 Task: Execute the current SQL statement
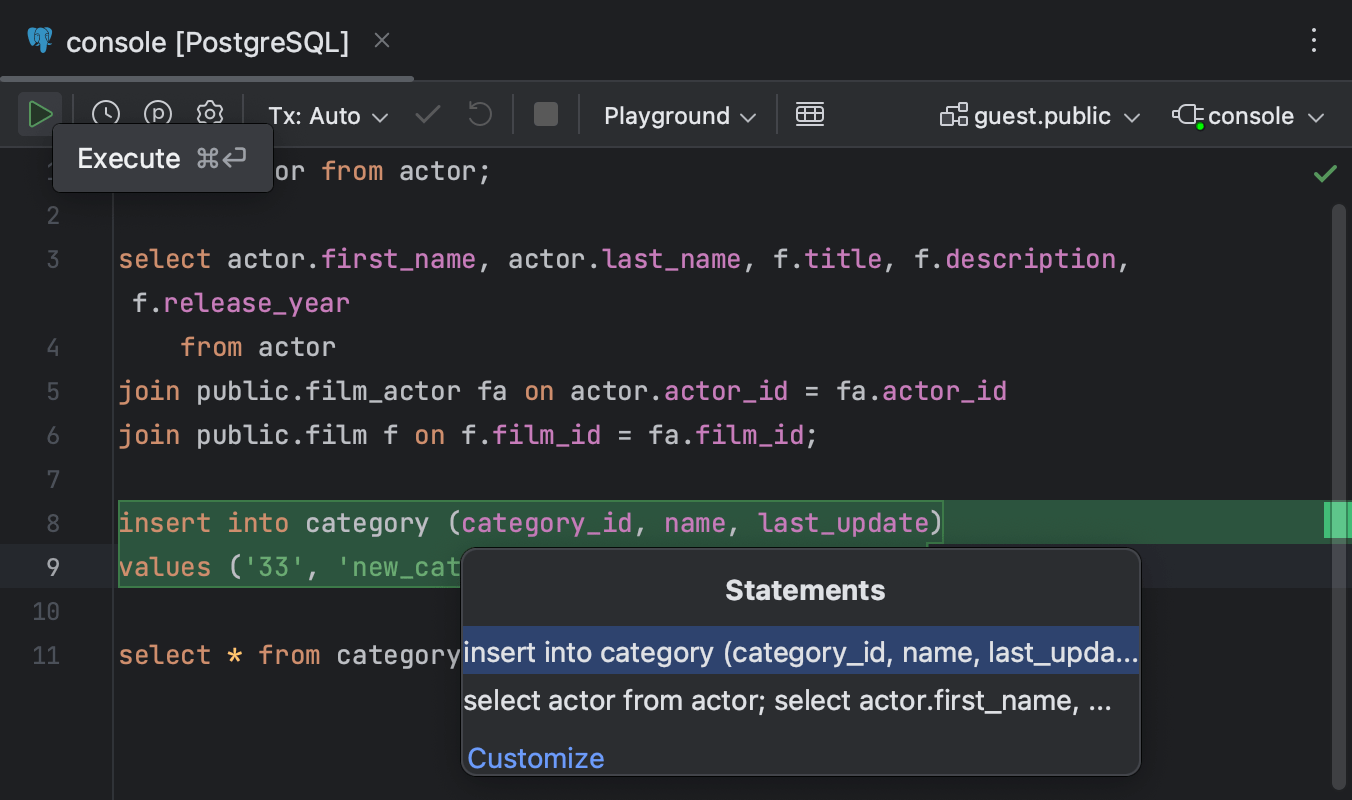(x=40, y=114)
